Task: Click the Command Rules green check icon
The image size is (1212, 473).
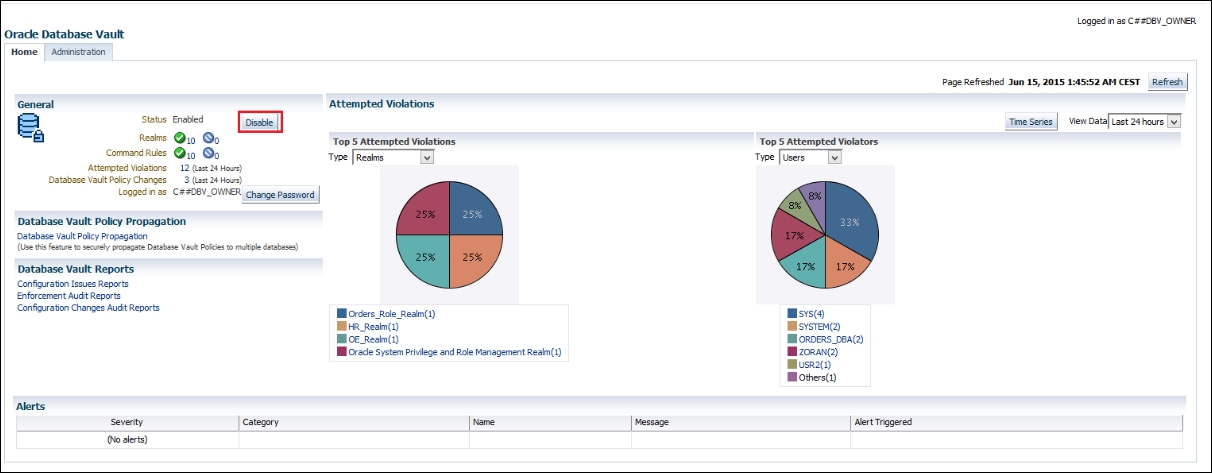Action: coord(179,153)
